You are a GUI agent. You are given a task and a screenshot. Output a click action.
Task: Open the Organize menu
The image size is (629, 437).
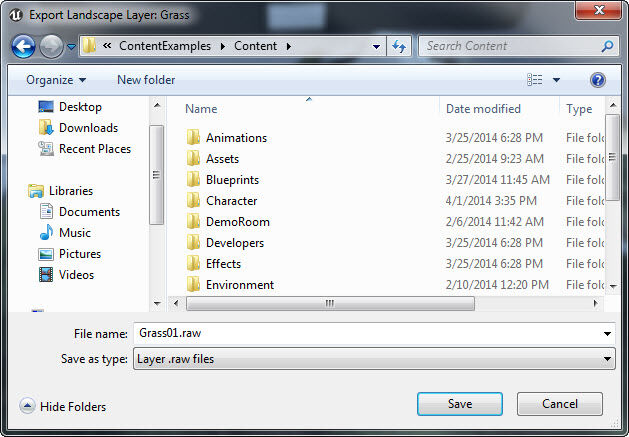pos(56,80)
